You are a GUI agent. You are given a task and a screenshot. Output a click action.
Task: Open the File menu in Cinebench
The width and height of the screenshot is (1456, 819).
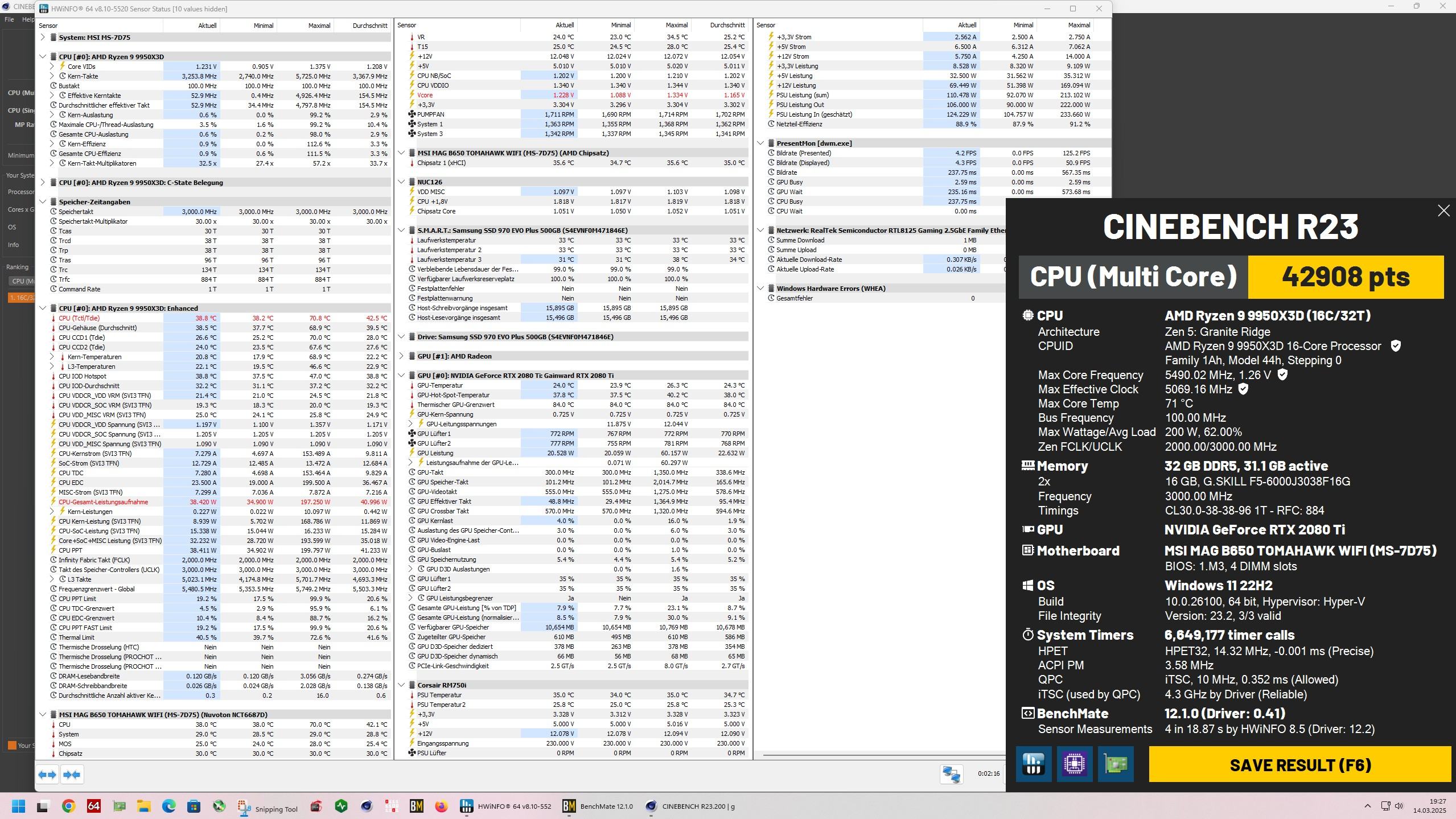pos(9,19)
